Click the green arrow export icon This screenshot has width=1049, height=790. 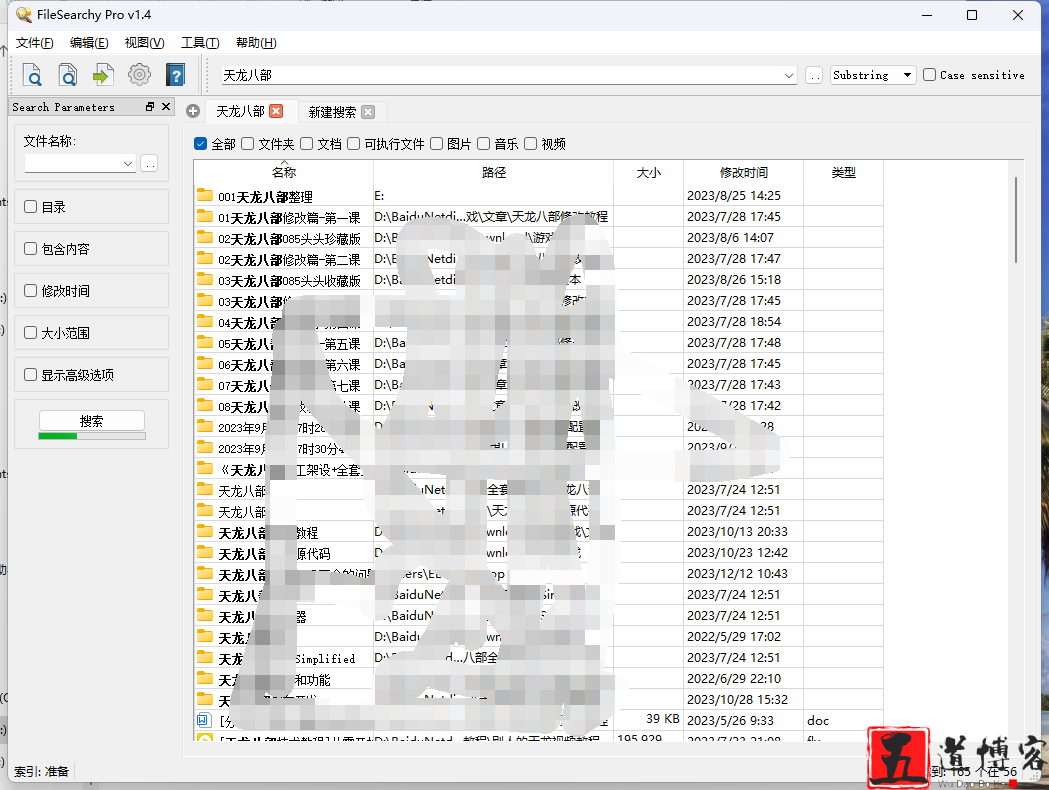[x=103, y=75]
